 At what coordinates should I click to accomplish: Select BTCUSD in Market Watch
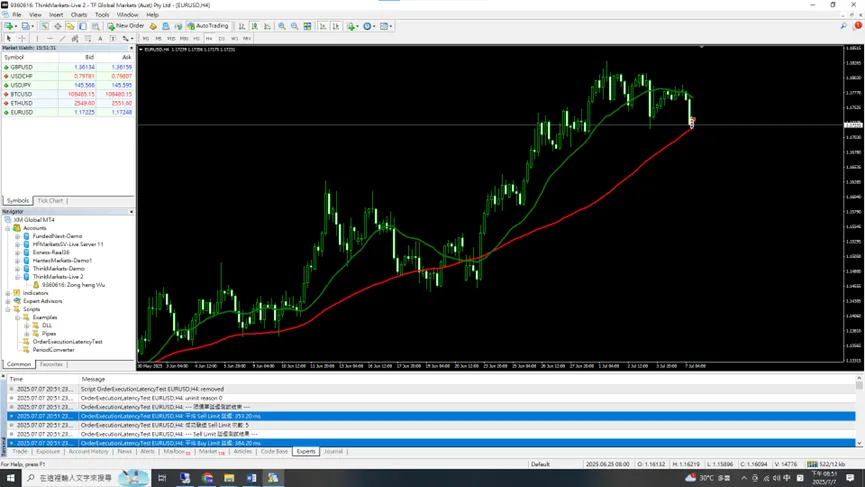pyautogui.click(x=68, y=94)
